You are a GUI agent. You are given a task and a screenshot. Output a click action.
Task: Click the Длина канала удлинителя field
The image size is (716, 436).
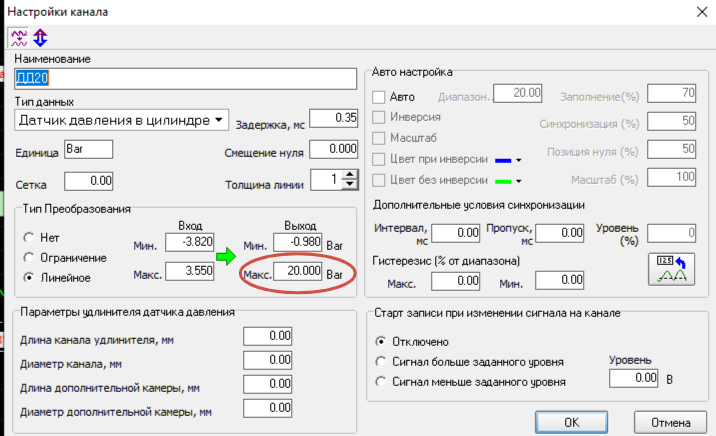click(x=268, y=336)
